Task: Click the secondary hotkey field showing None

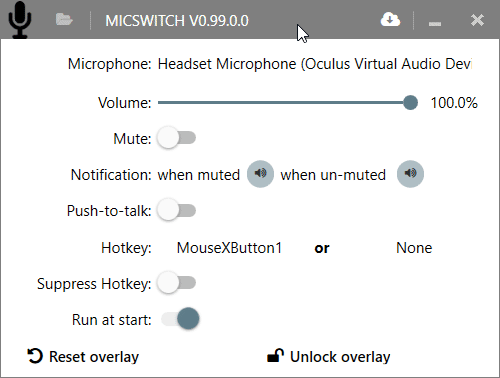Action: point(414,248)
